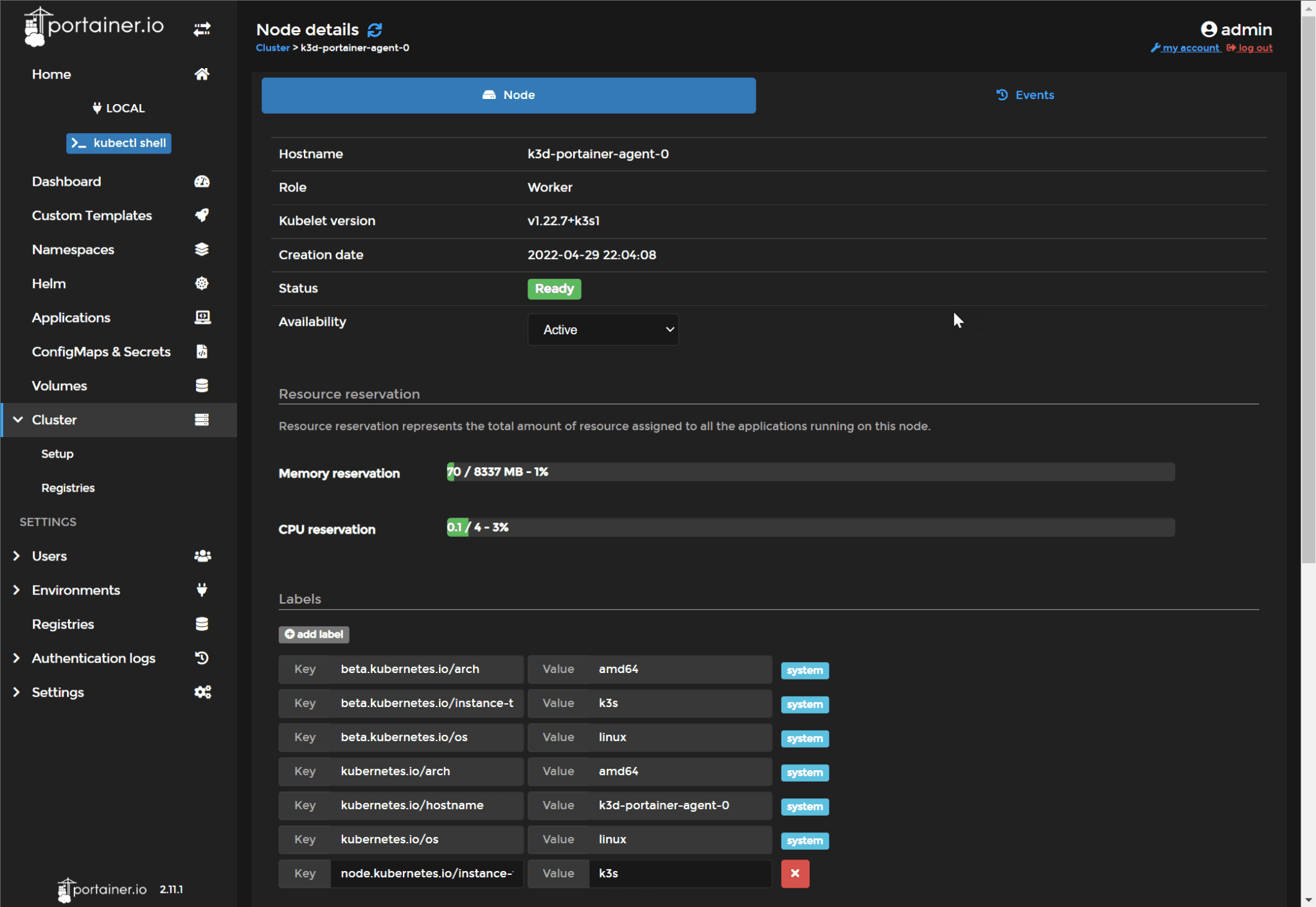This screenshot has width=1316, height=907.
Task: Click the add label button
Action: [x=313, y=634]
